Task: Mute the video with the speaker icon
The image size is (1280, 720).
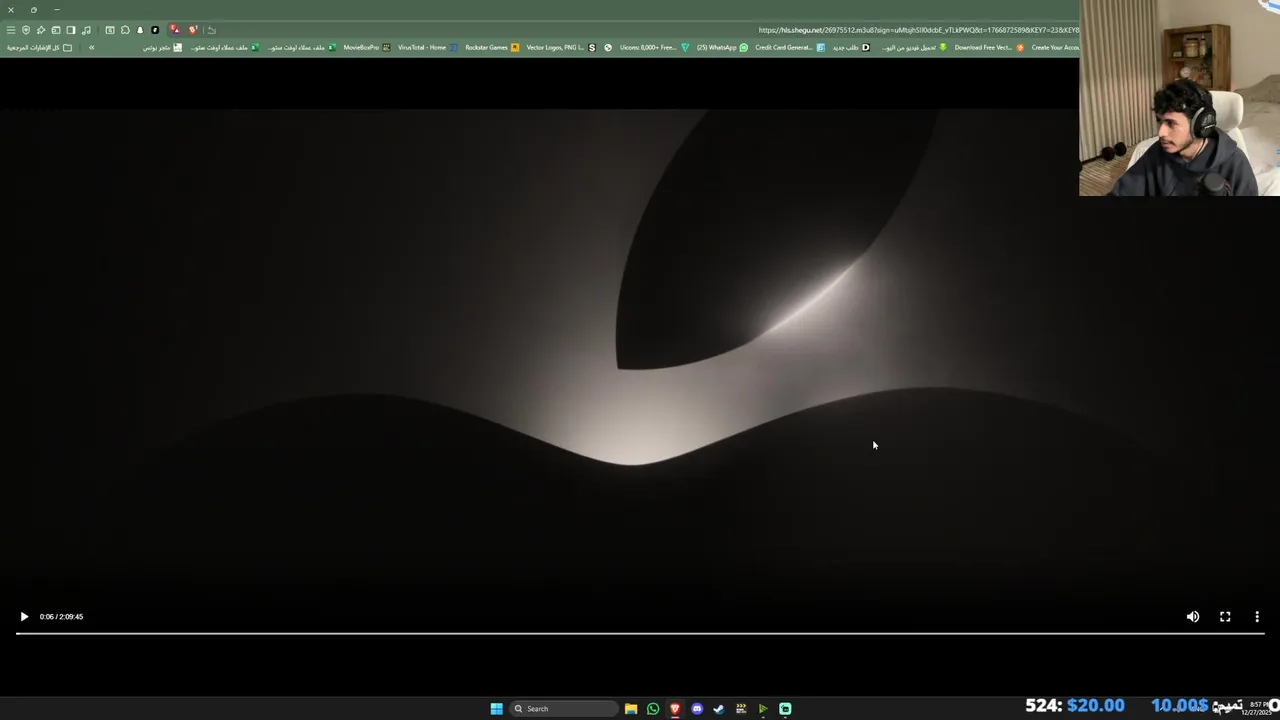Action: pos(1193,617)
